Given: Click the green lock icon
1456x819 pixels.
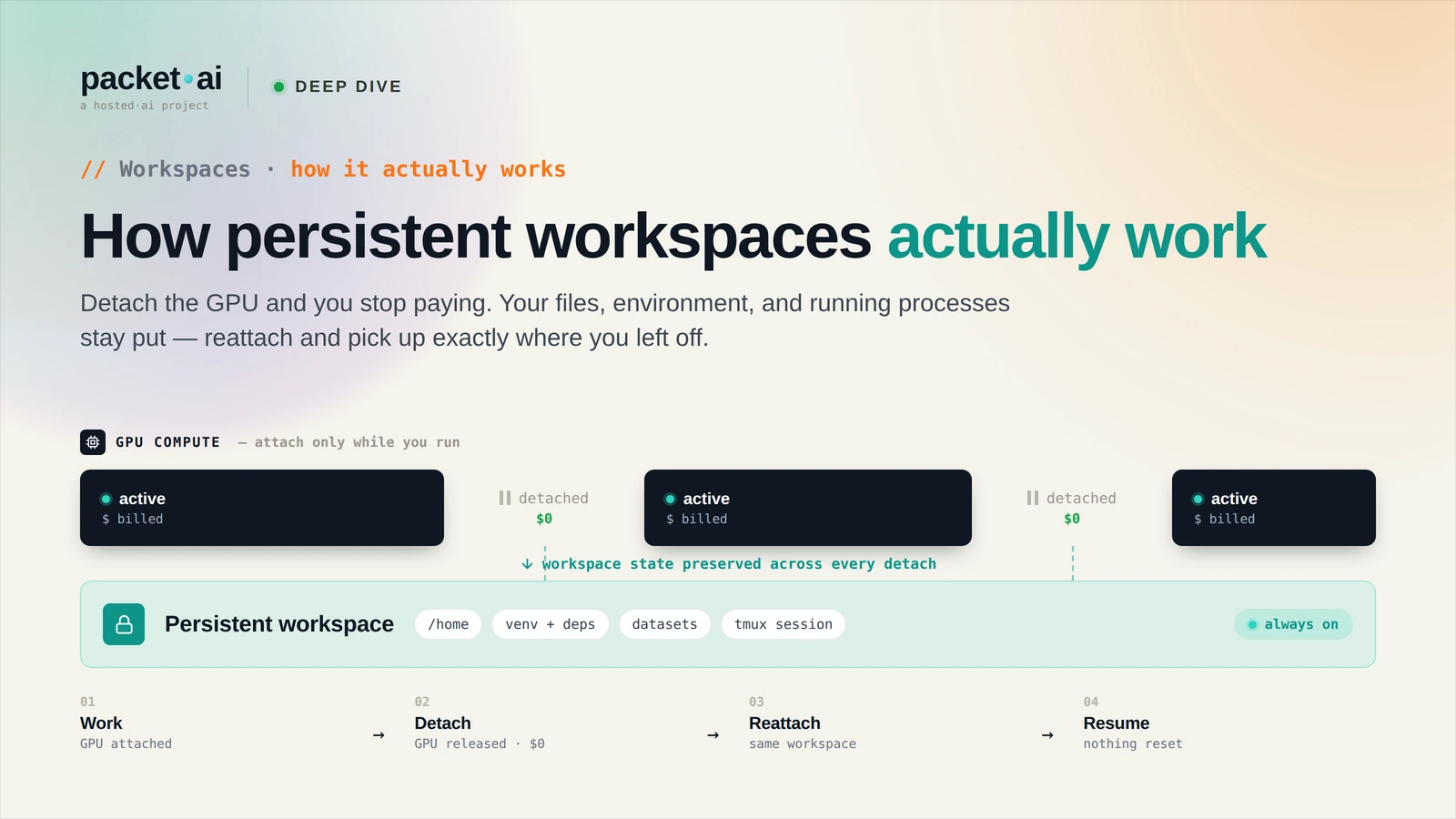Looking at the screenshot, I should 124,624.
